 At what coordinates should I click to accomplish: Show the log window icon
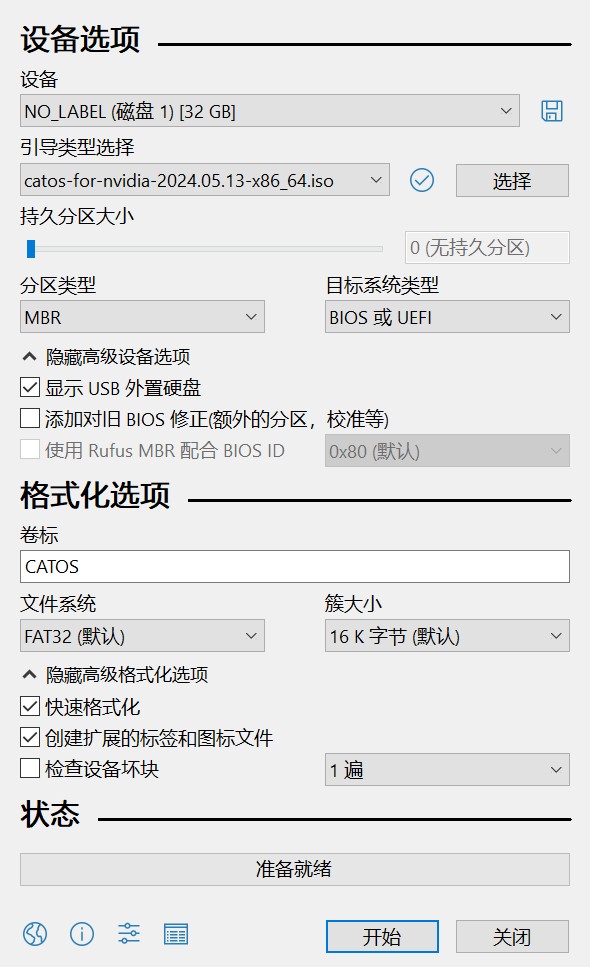tap(176, 934)
